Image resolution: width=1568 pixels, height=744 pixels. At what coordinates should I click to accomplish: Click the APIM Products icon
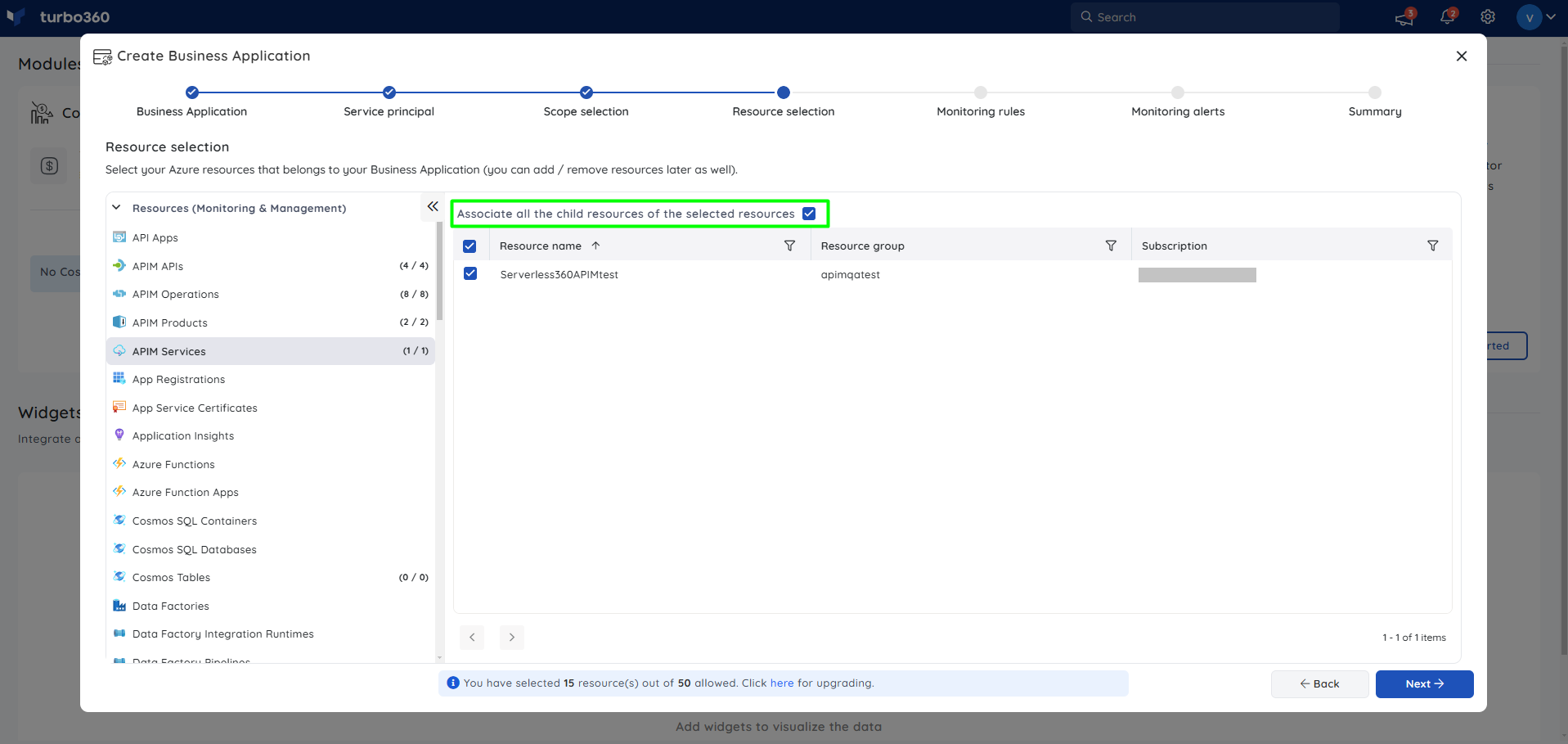[x=119, y=322]
